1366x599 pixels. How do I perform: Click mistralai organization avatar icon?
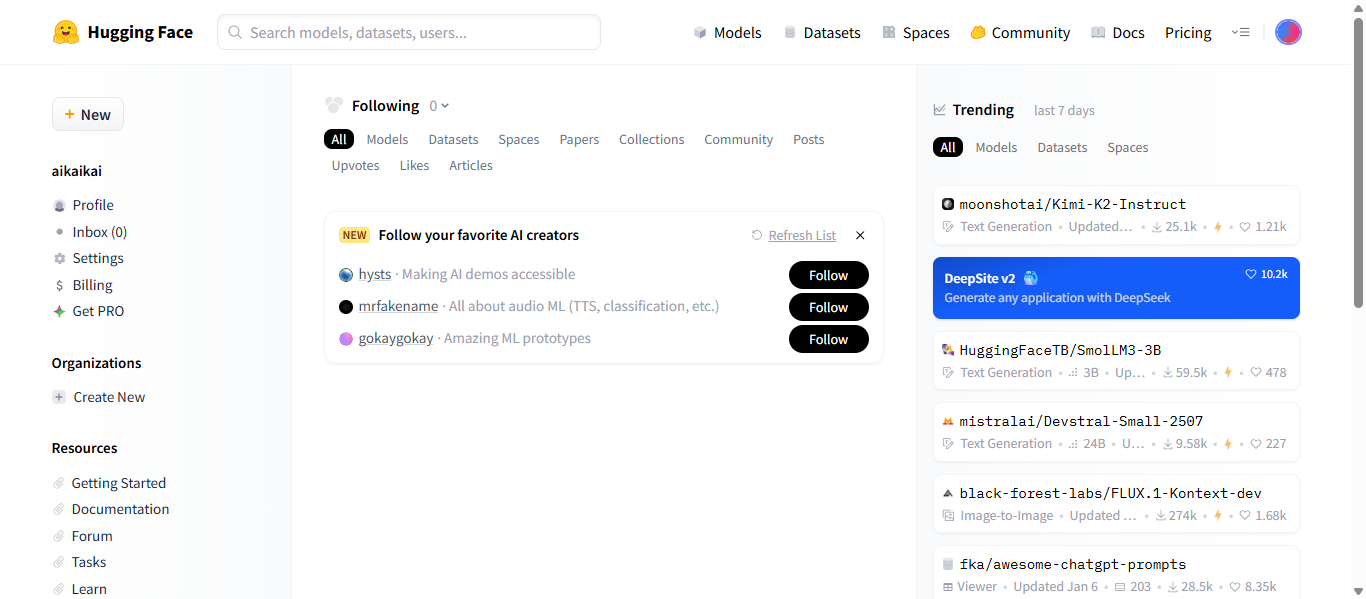coord(948,421)
